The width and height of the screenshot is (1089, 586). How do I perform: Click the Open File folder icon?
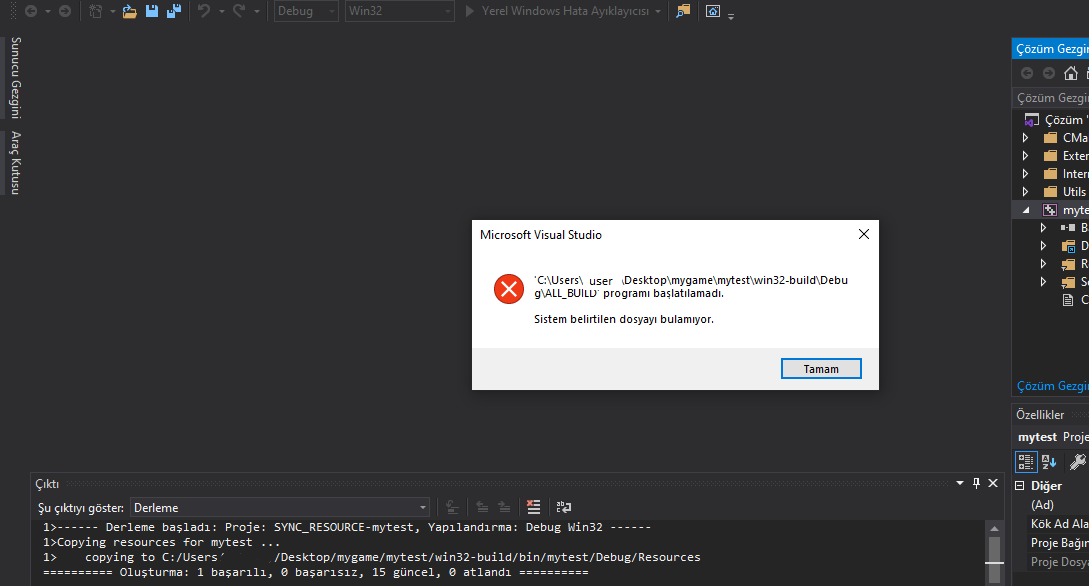130,11
